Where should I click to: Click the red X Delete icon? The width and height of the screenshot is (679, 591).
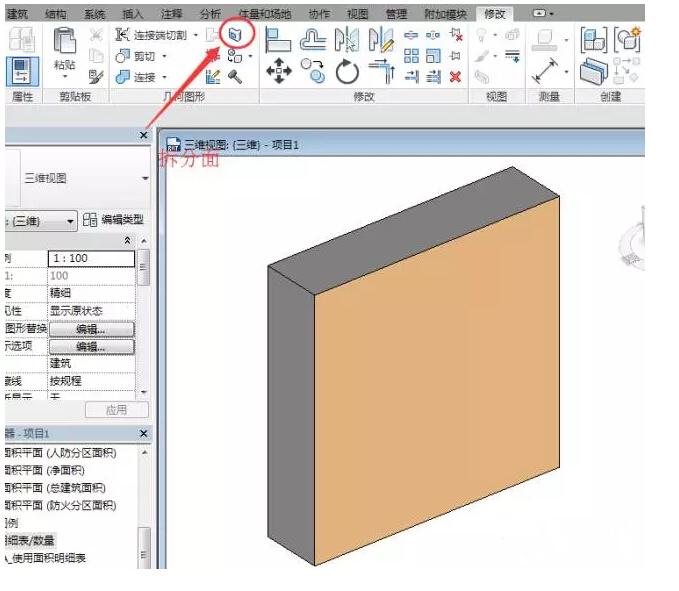point(455,76)
